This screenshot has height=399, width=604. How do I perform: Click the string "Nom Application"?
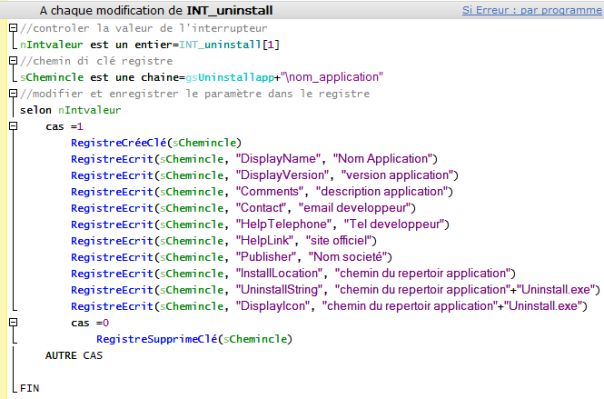click(x=383, y=159)
